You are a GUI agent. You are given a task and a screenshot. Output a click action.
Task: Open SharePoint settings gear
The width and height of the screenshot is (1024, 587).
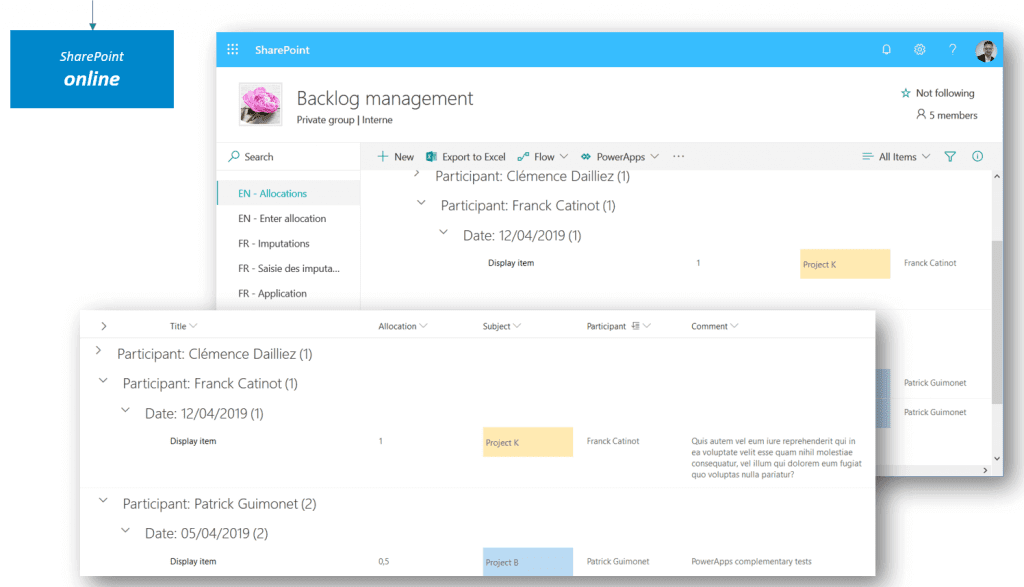[x=919, y=49]
